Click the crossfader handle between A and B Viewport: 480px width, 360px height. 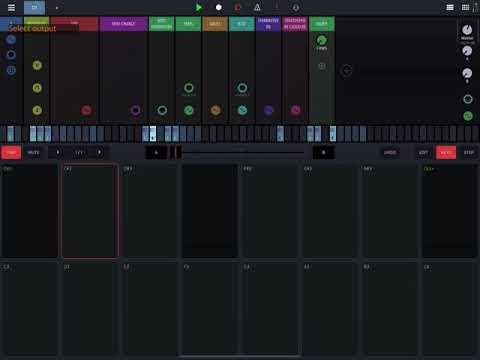pyautogui.click(x=176, y=152)
